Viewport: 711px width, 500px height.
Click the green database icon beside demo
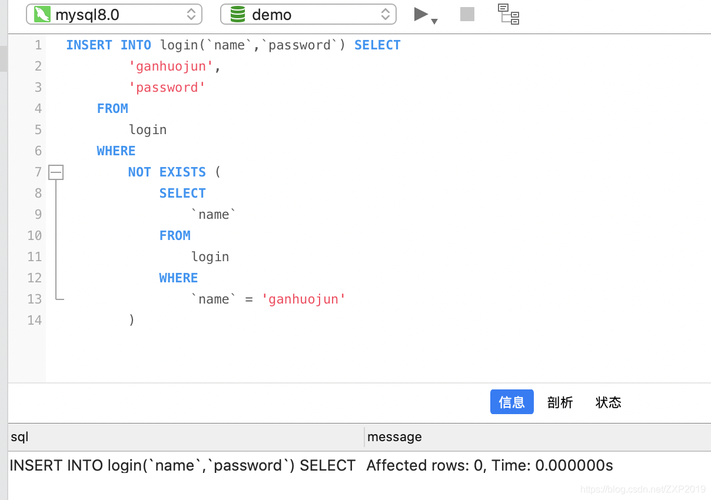(x=238, y=15)
